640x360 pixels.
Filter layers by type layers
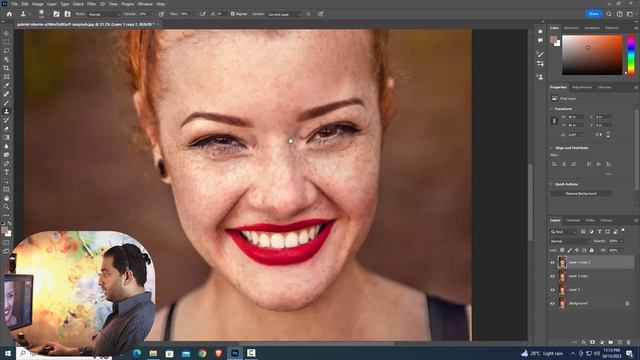coord(600,232)
